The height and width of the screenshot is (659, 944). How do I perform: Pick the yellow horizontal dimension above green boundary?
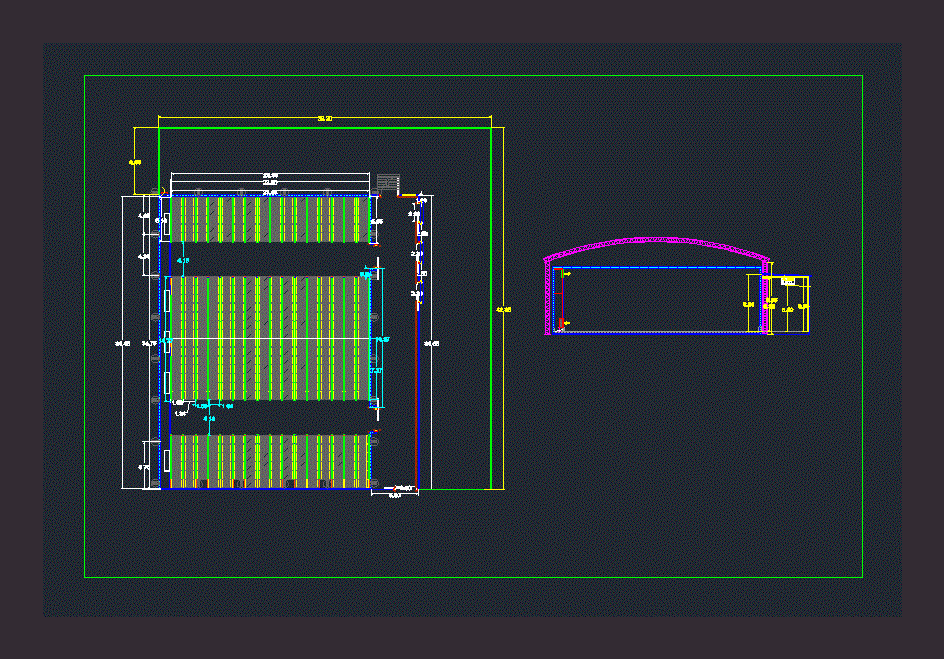[x=325, y=118]
